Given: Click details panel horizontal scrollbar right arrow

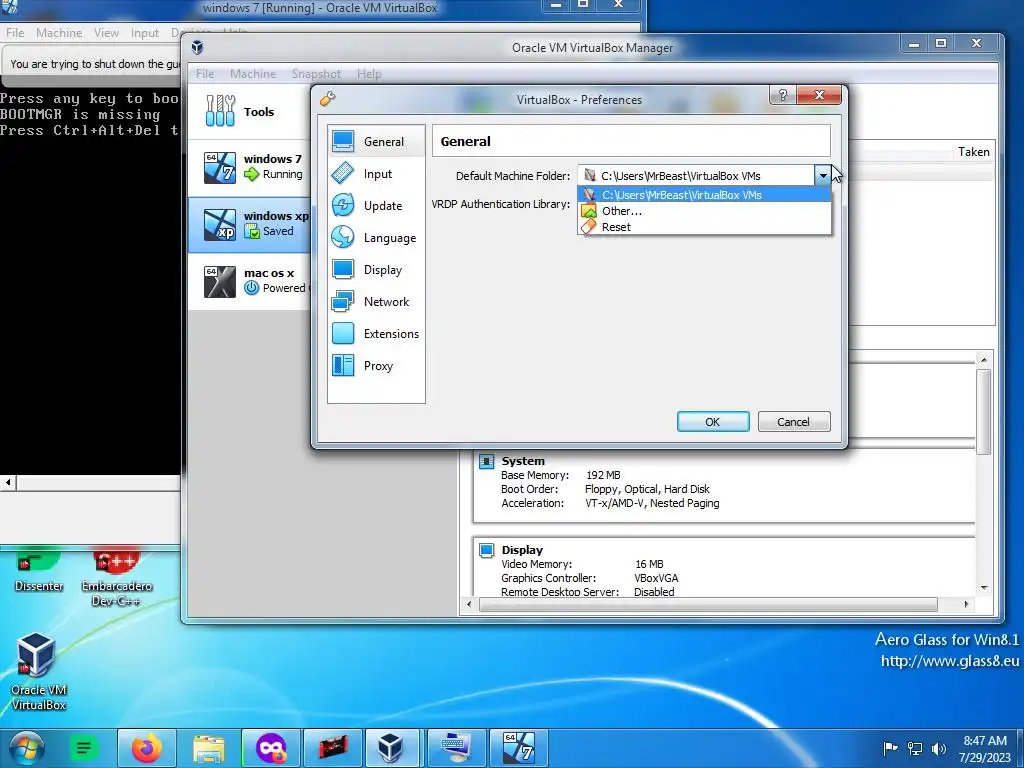Looking at the screenshot, I should coord(967,605).
